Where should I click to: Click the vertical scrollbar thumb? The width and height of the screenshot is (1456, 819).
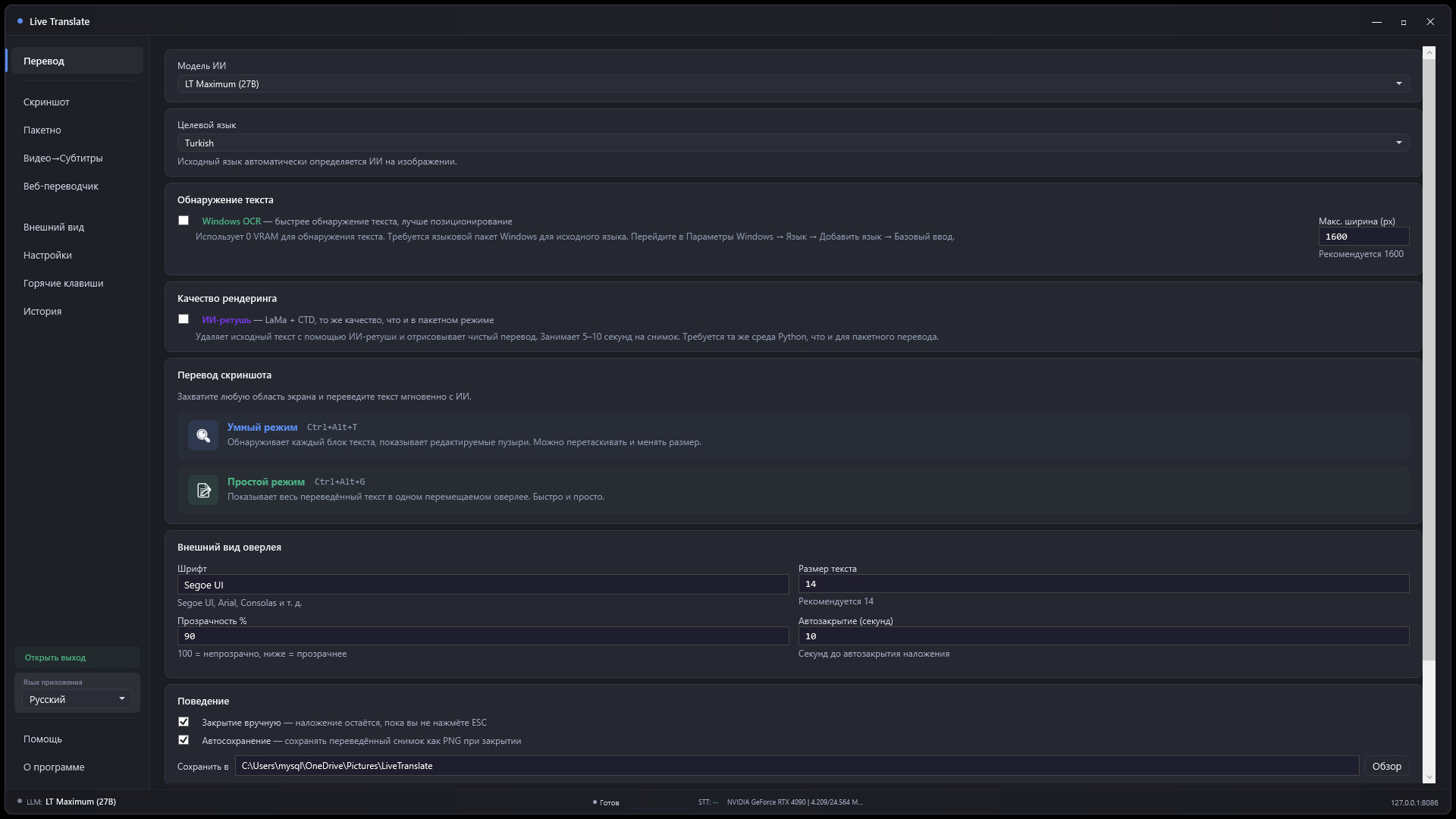(1429, 359)
